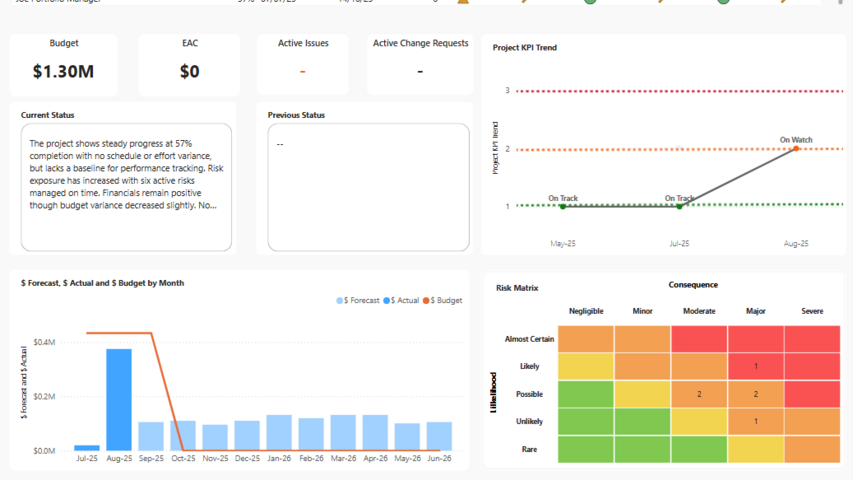Click inside the Previous Status text box

coord(368,187)
